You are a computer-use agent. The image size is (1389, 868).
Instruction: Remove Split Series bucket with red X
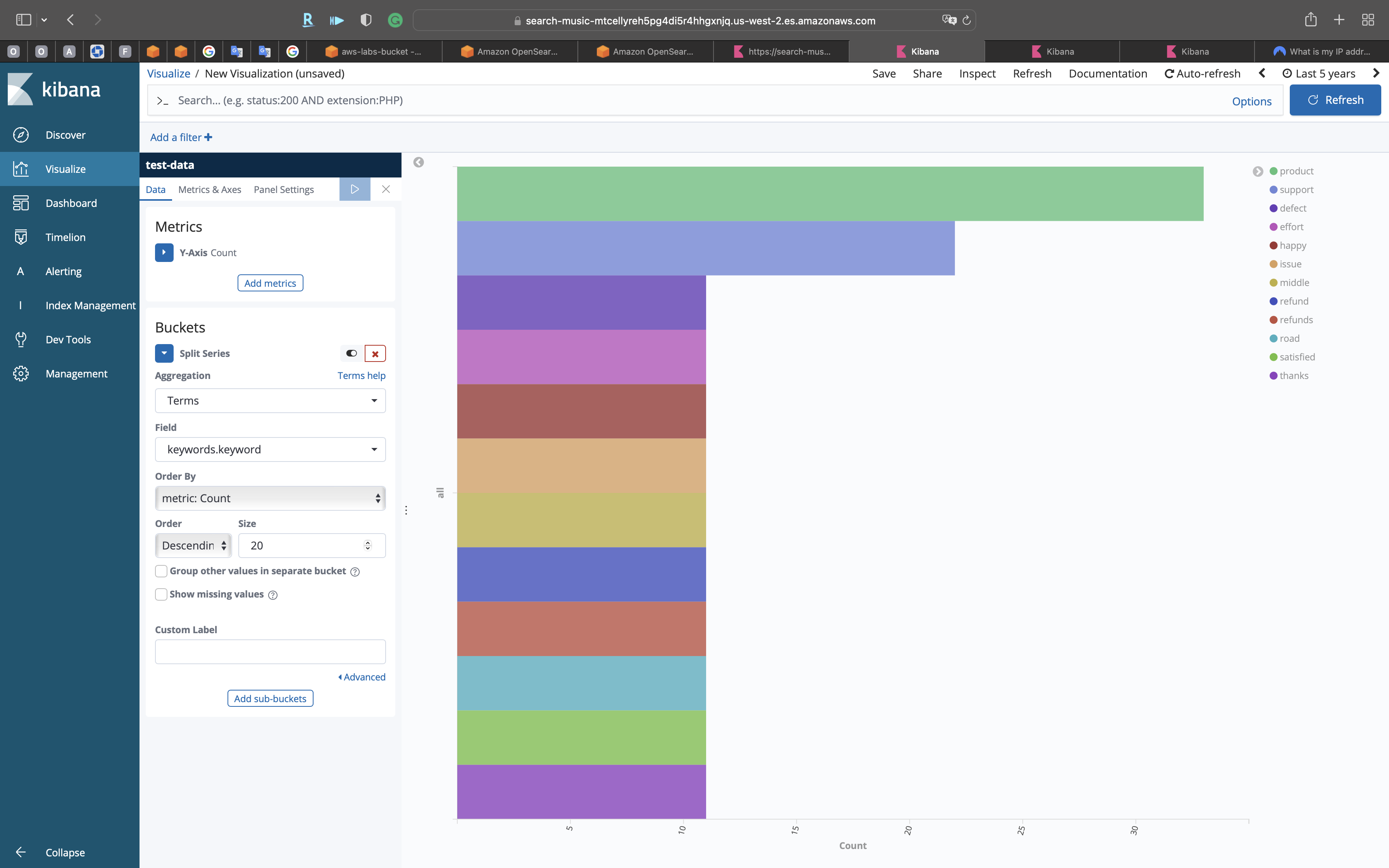[375, 354]
